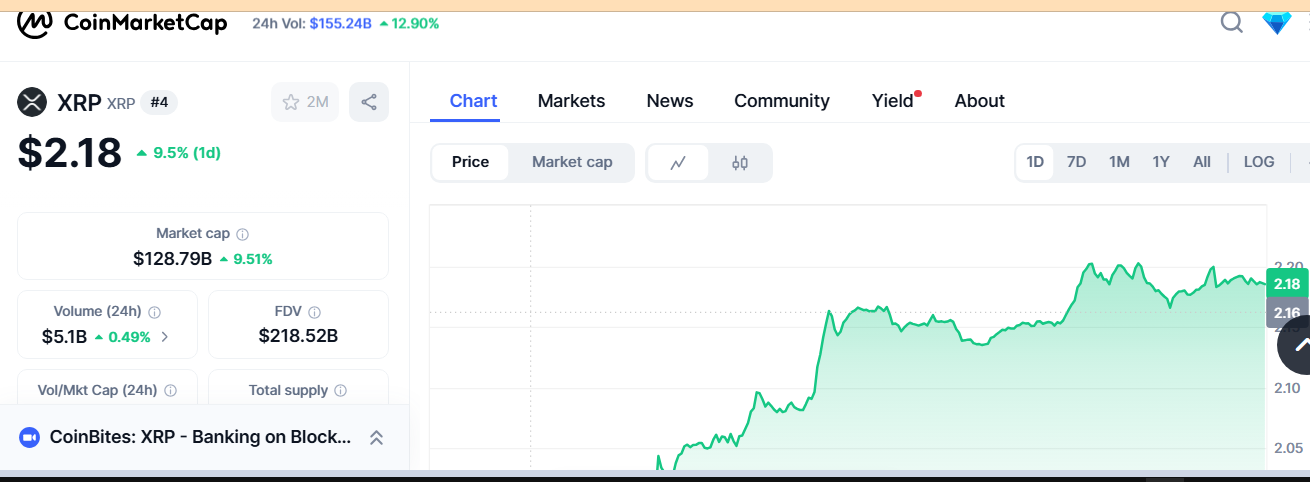Click the $218.52B FDV value
This screenshot has height=482, width=1310.
pos(298,336)
